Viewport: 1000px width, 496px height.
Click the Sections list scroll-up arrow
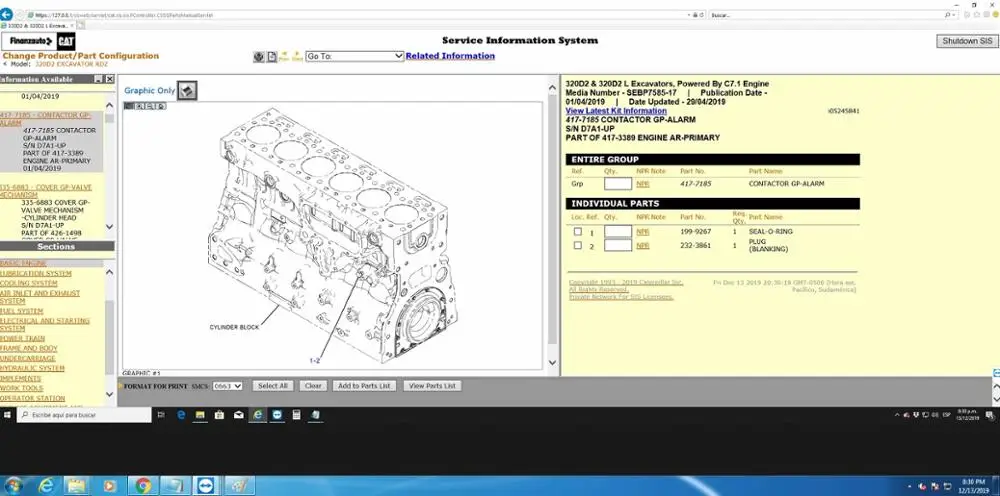click(109, 272)
